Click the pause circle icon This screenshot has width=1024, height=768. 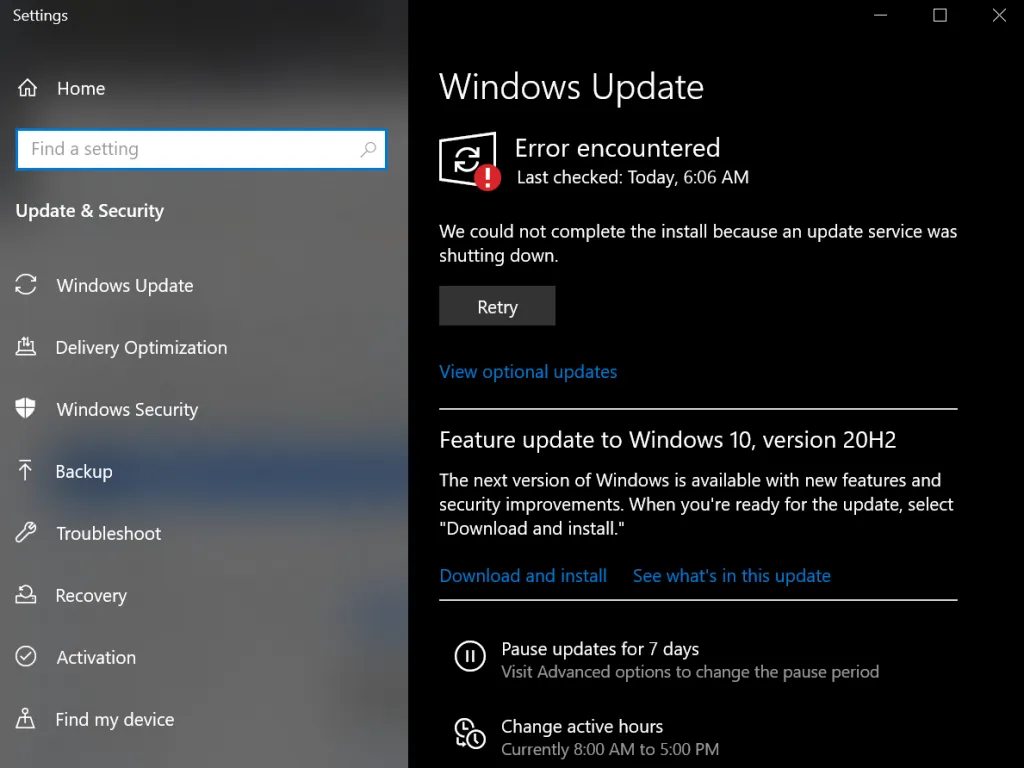click(x=470, y=656)
